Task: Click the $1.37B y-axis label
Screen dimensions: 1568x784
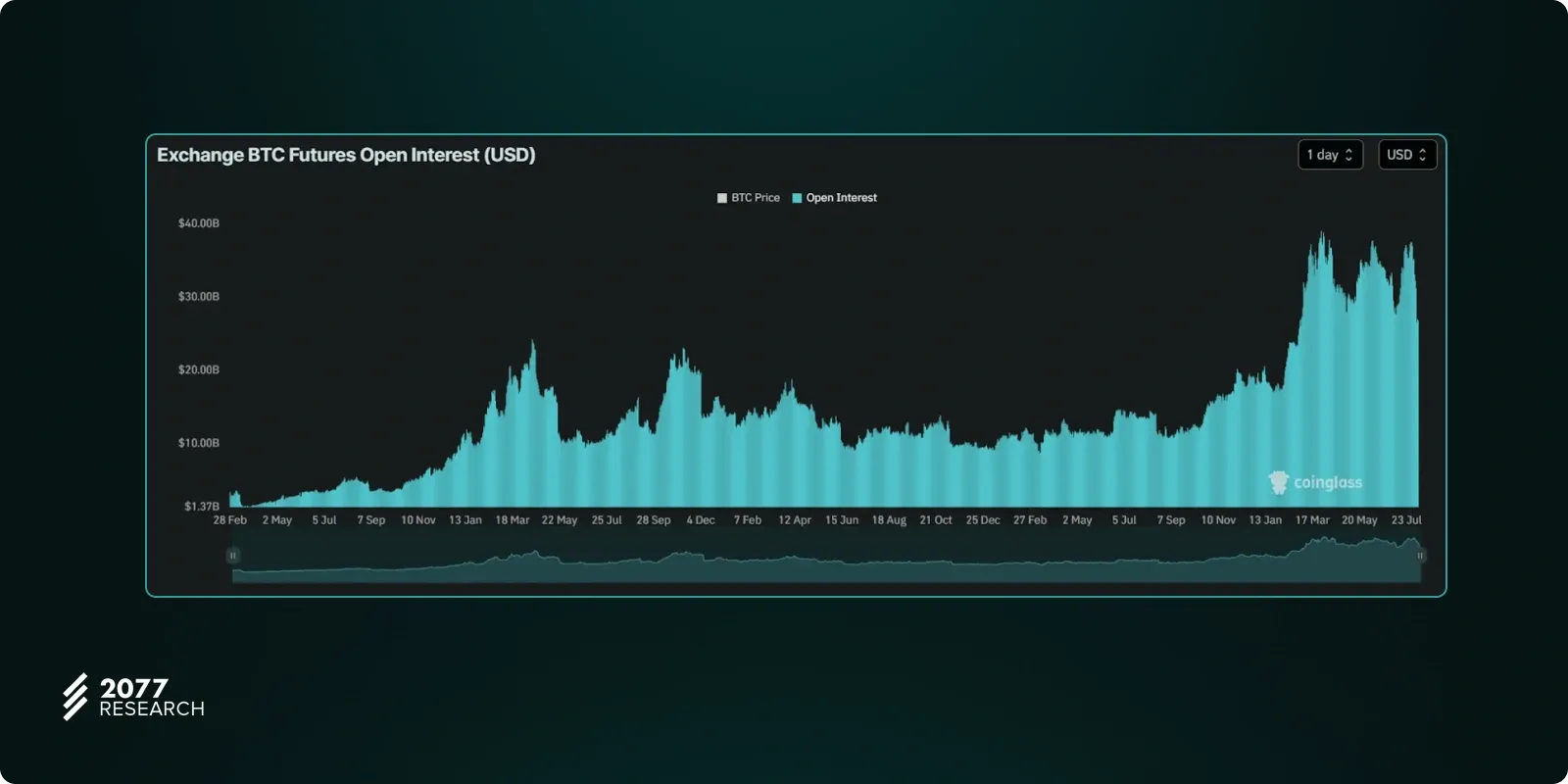Action: click(x=202, y=507)
